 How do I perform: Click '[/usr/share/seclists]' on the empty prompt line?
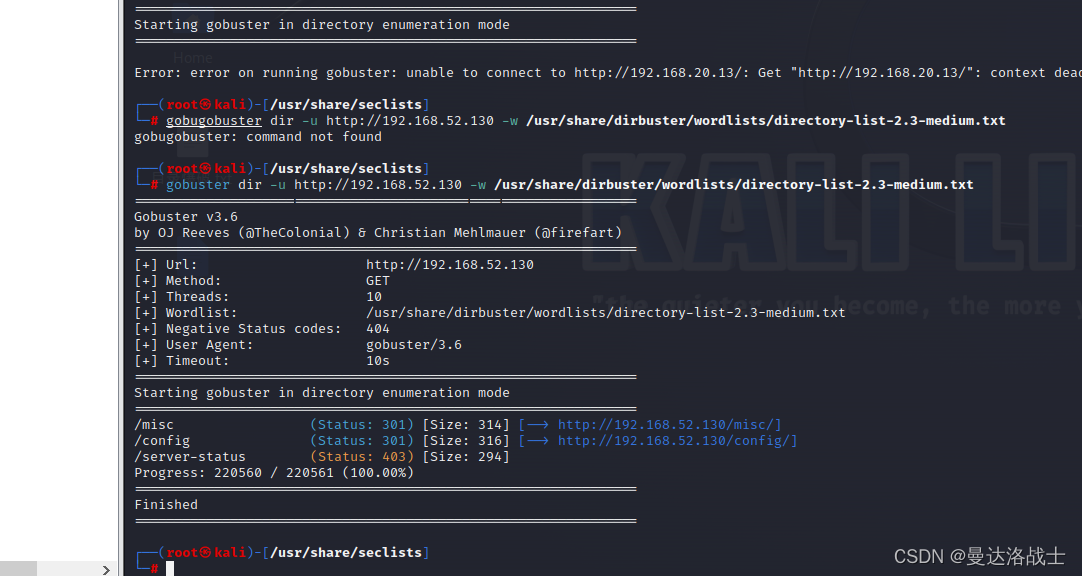[346, 553]
